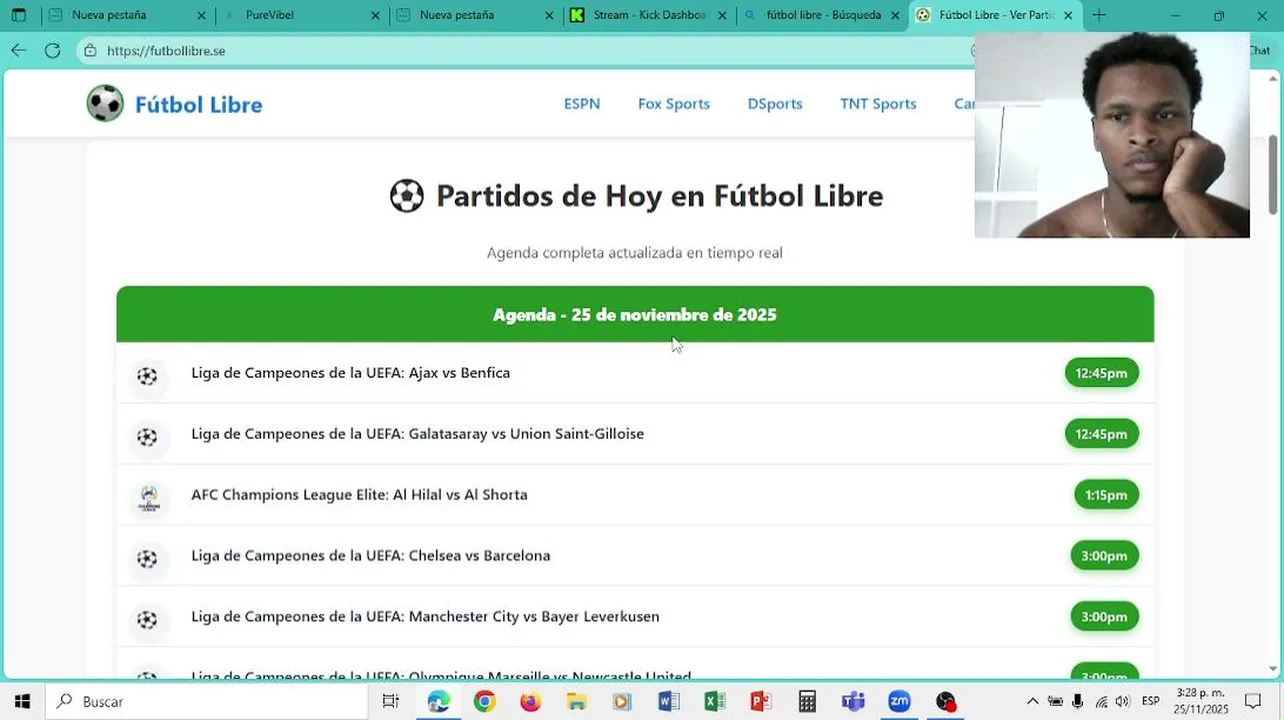Click 3:00pm time badge for Chelsea vs Barcelona

(1104, 556)
